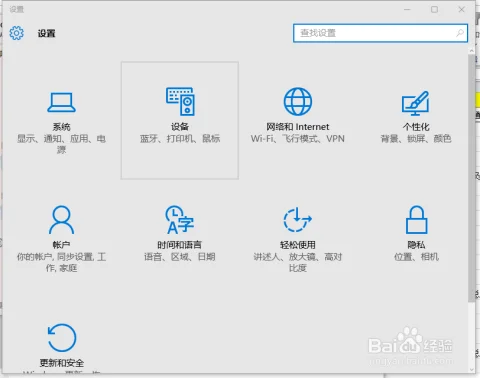Click description 显示、通知、应用、电源
This screenshot has height=378, width=480.
[x=61, y=144]
